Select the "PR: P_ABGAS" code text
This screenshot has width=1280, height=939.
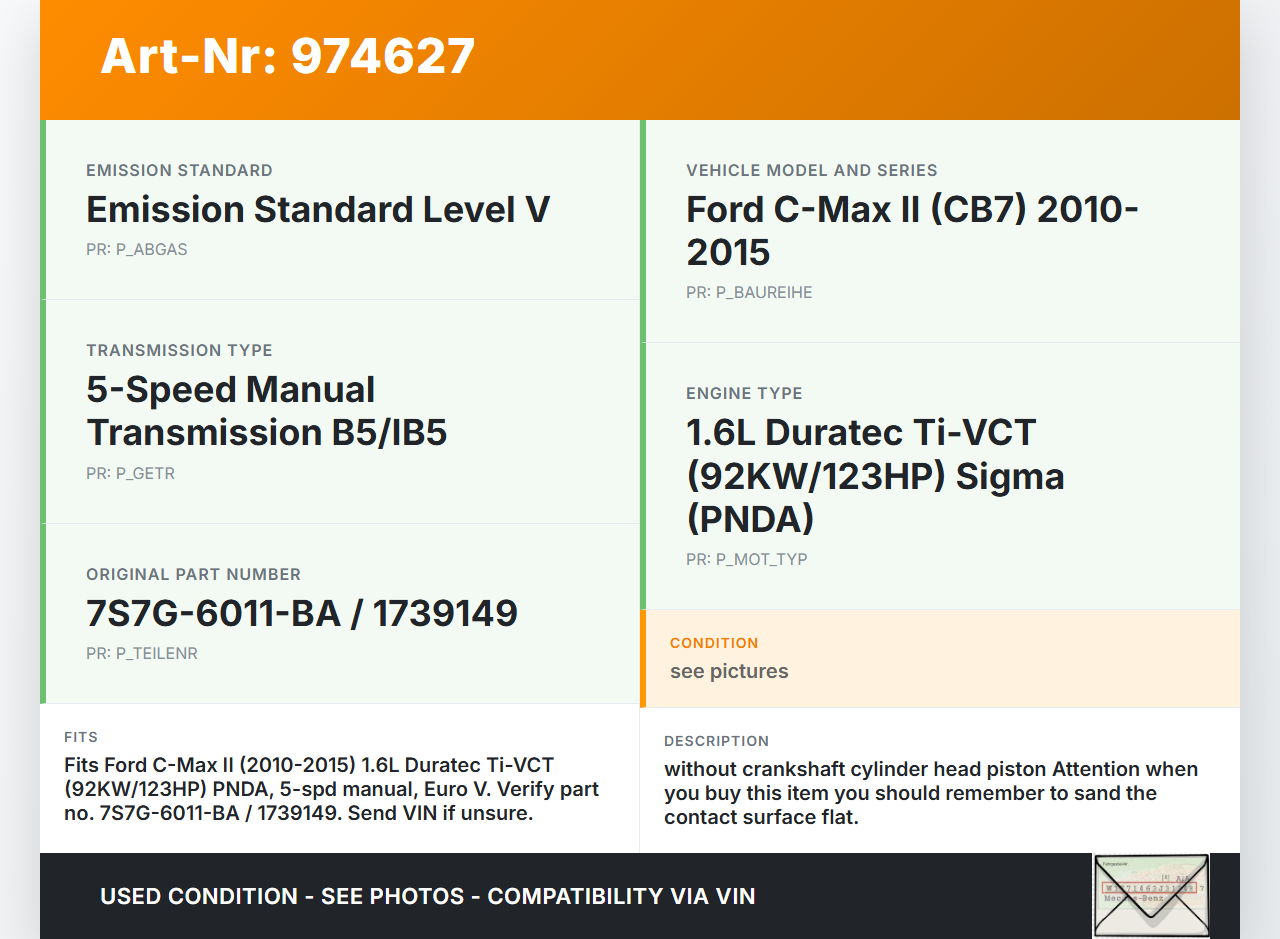[x=137, y=250]
